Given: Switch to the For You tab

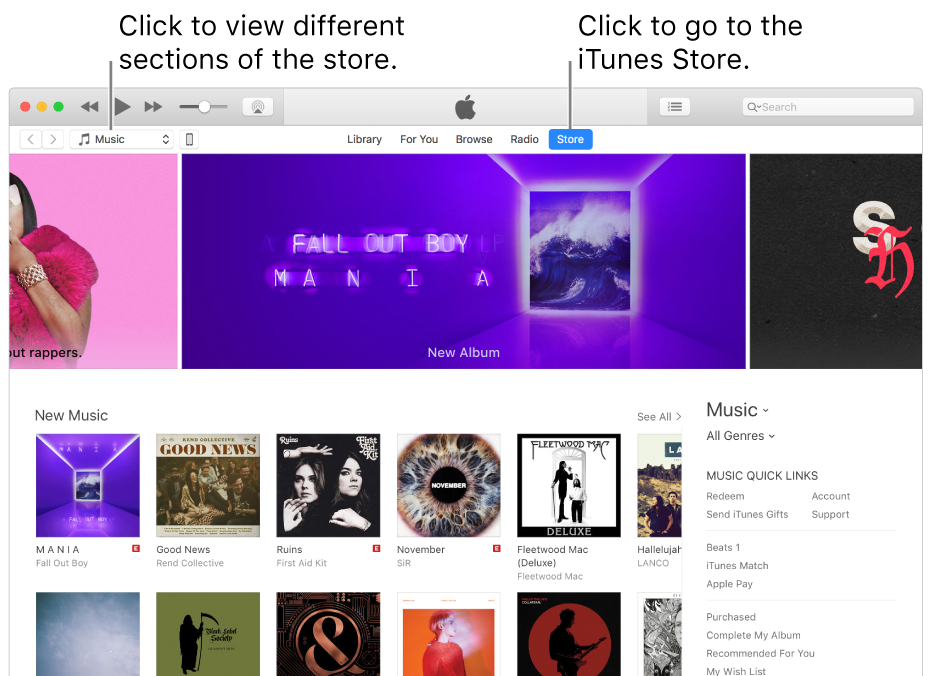Looking at the screenshot, I should (419, 139).
